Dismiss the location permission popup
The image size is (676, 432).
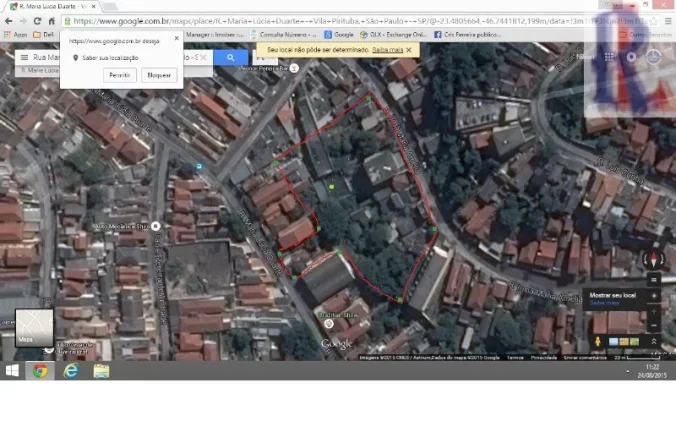[176, 38]
